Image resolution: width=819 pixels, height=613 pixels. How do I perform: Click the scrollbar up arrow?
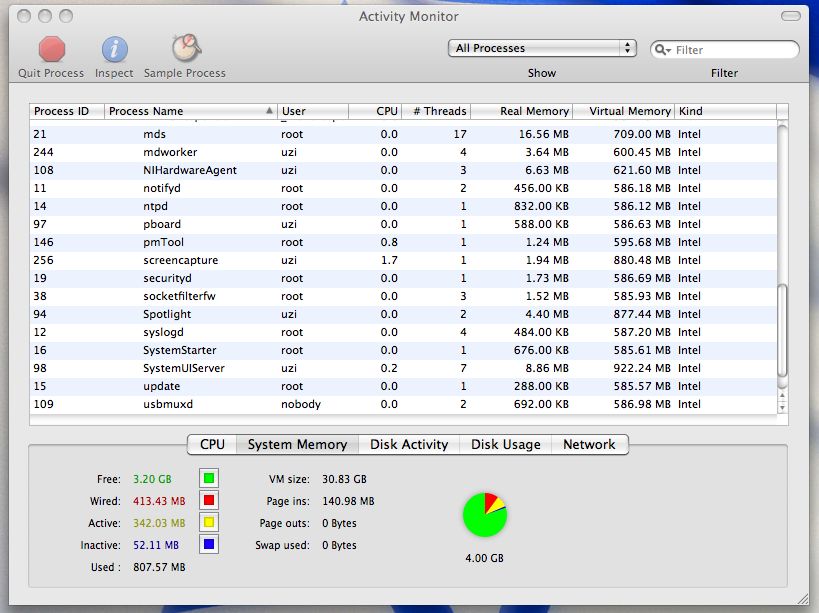point(782,395)
